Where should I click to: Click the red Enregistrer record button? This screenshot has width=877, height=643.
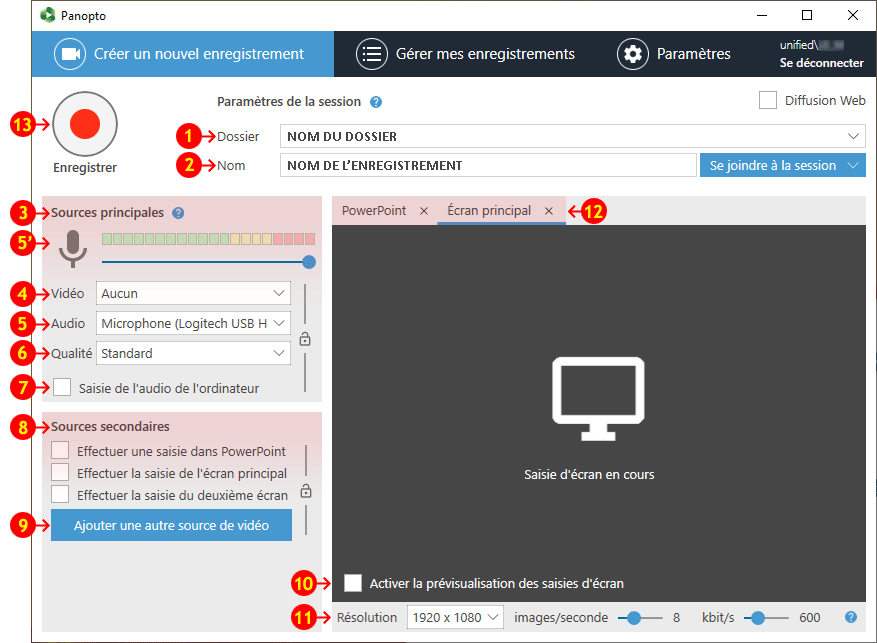click(85, 124)
